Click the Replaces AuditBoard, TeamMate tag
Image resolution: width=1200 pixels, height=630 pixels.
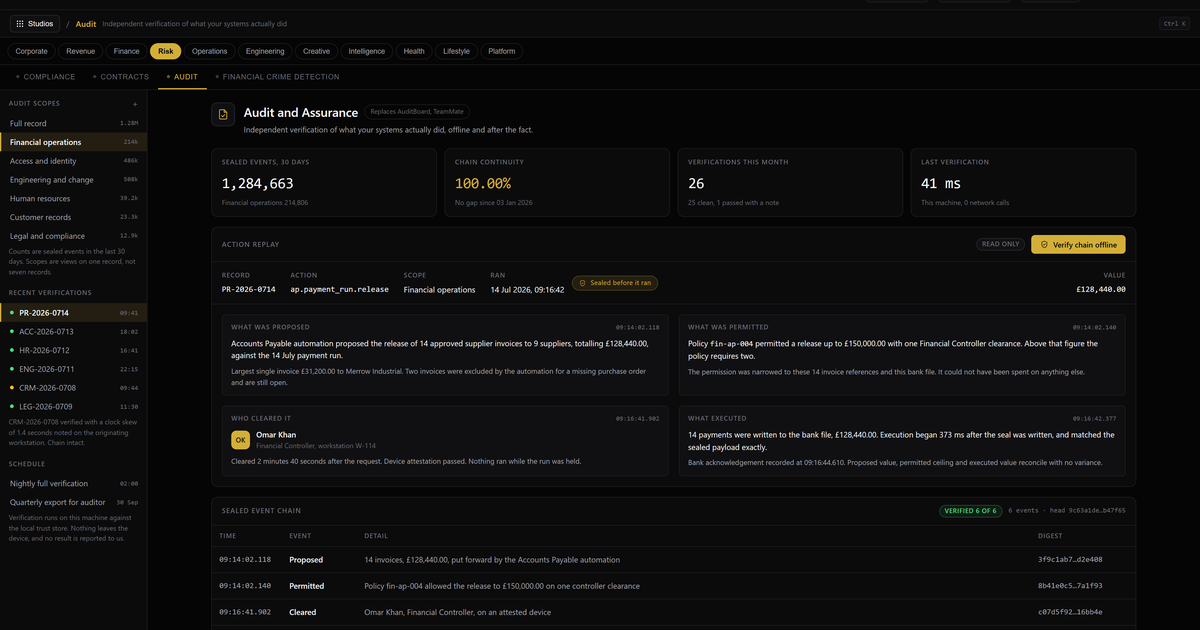point(417,112)
